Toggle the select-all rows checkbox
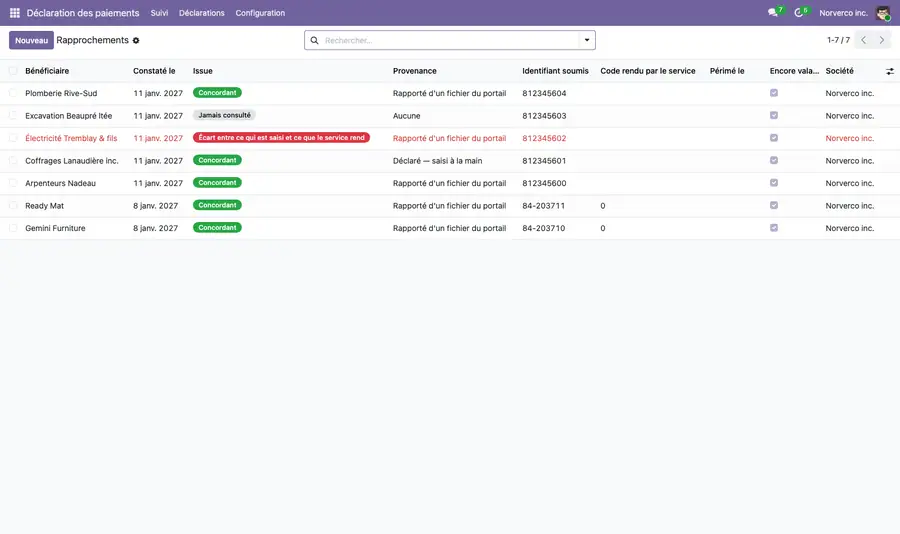Screen dimensions: 900x534 click(13, 71)
